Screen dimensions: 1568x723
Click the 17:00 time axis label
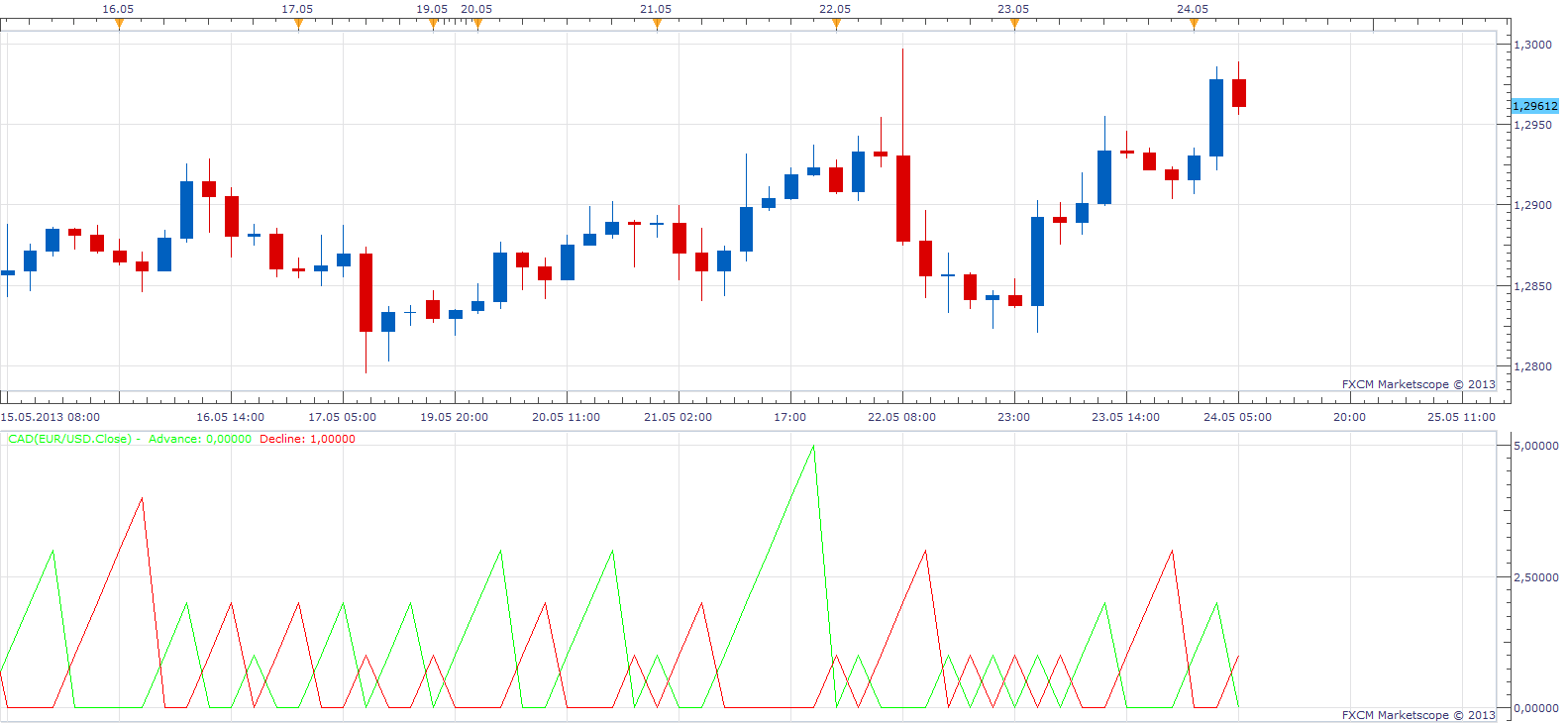coord(790,417)
